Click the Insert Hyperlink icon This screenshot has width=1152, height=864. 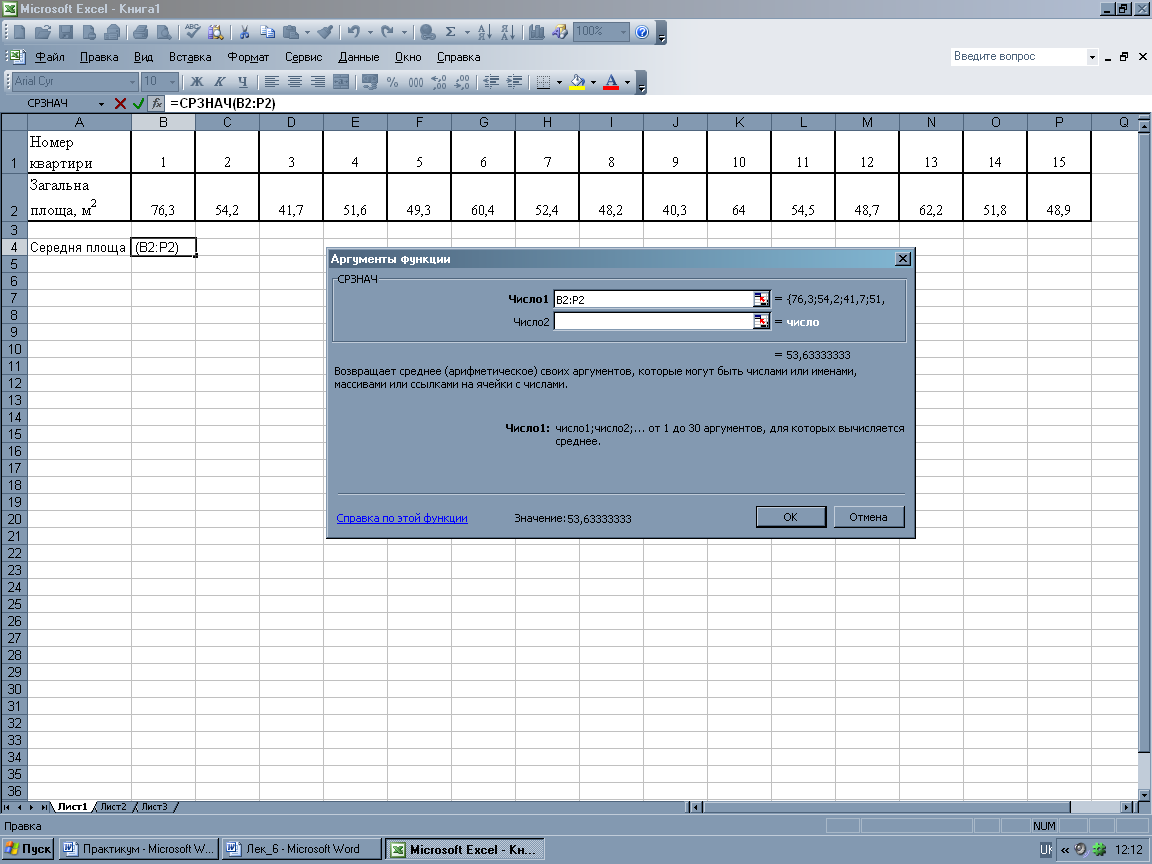pyautogui.click(x=427, y=32)
